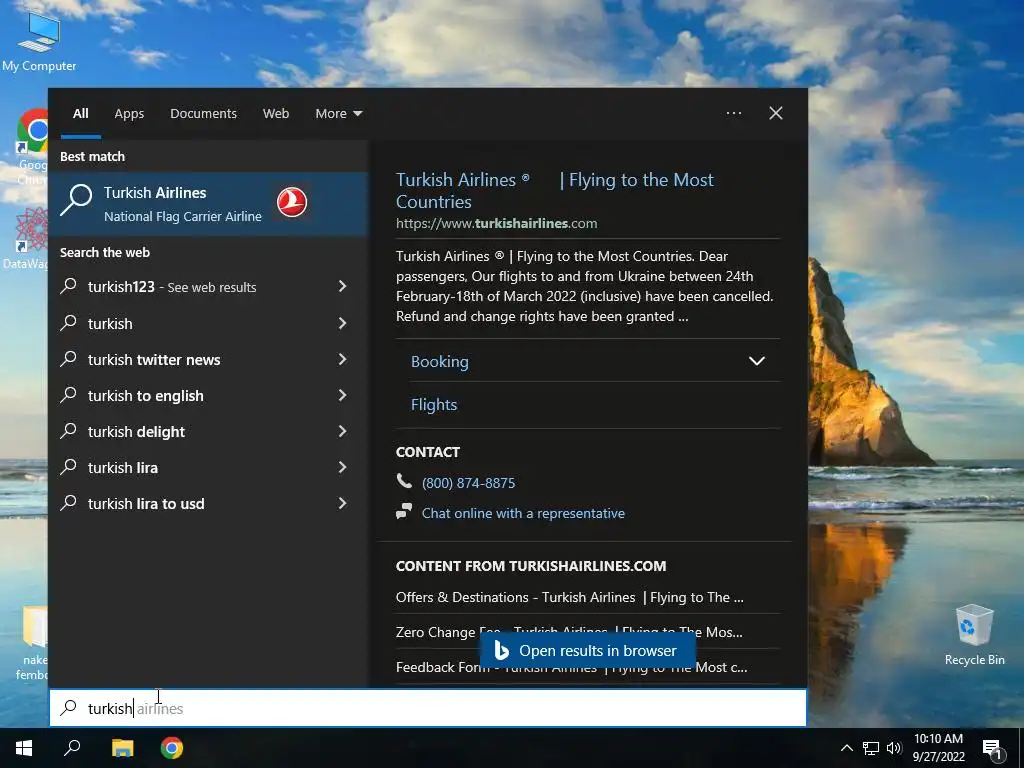Expand arrow for turkish suggestion
Screen dimensions: 1024x768
342,323
